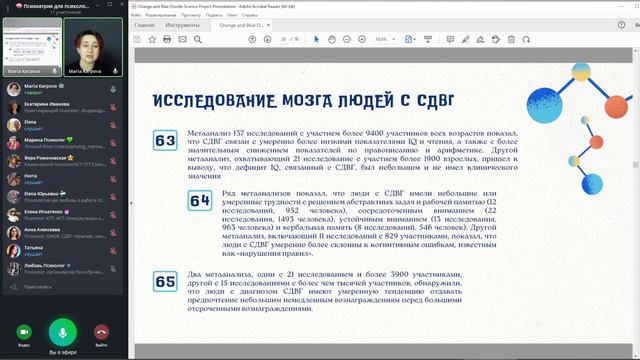The image size is (640, 360).
Task: Toggle the large green microphone button
Action: [62, 332]
